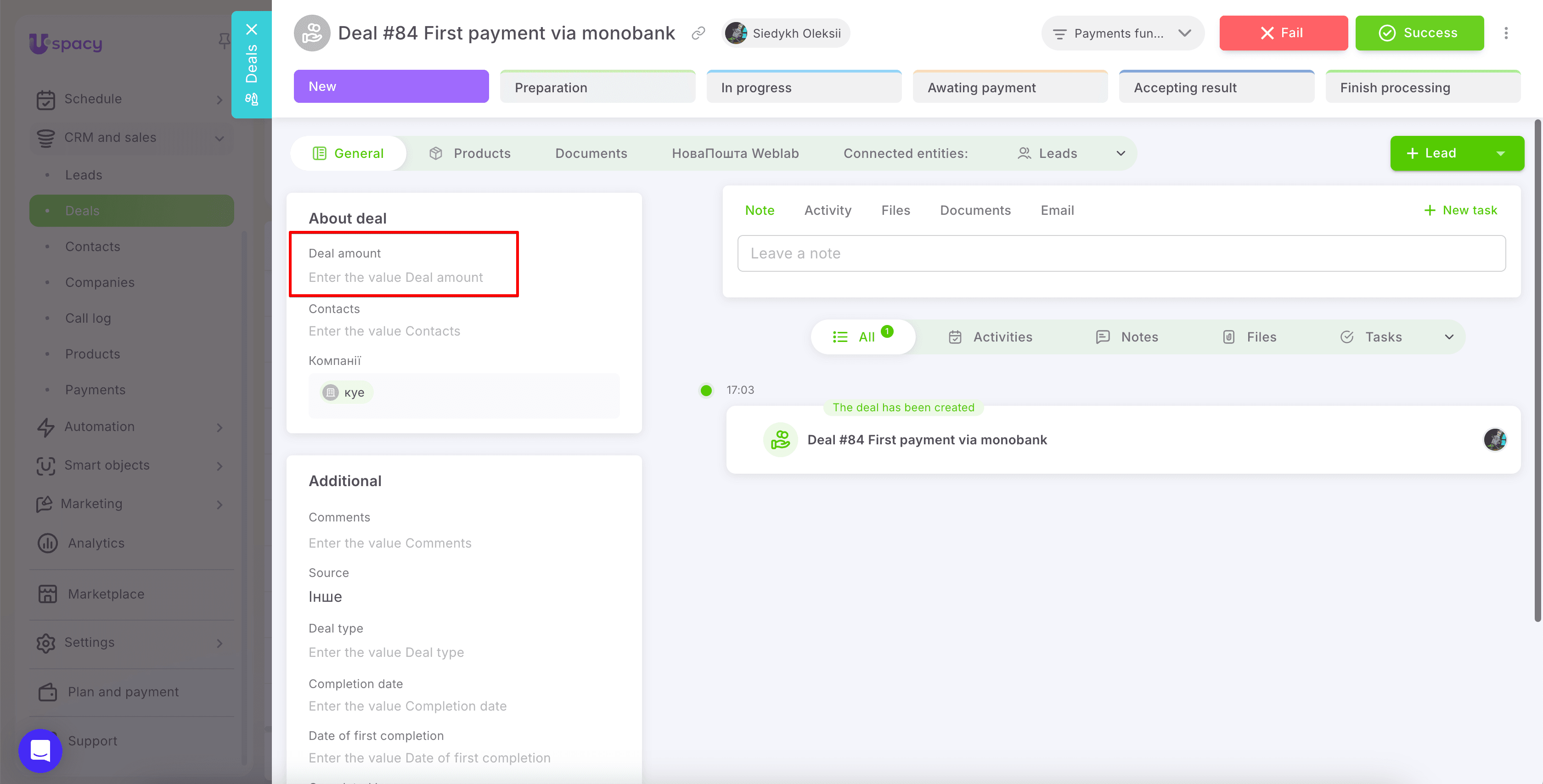The height and width of the screenshot is (784, 1543).
Task: Filter timeline by Notes
Action: (x=1126, y=336)
